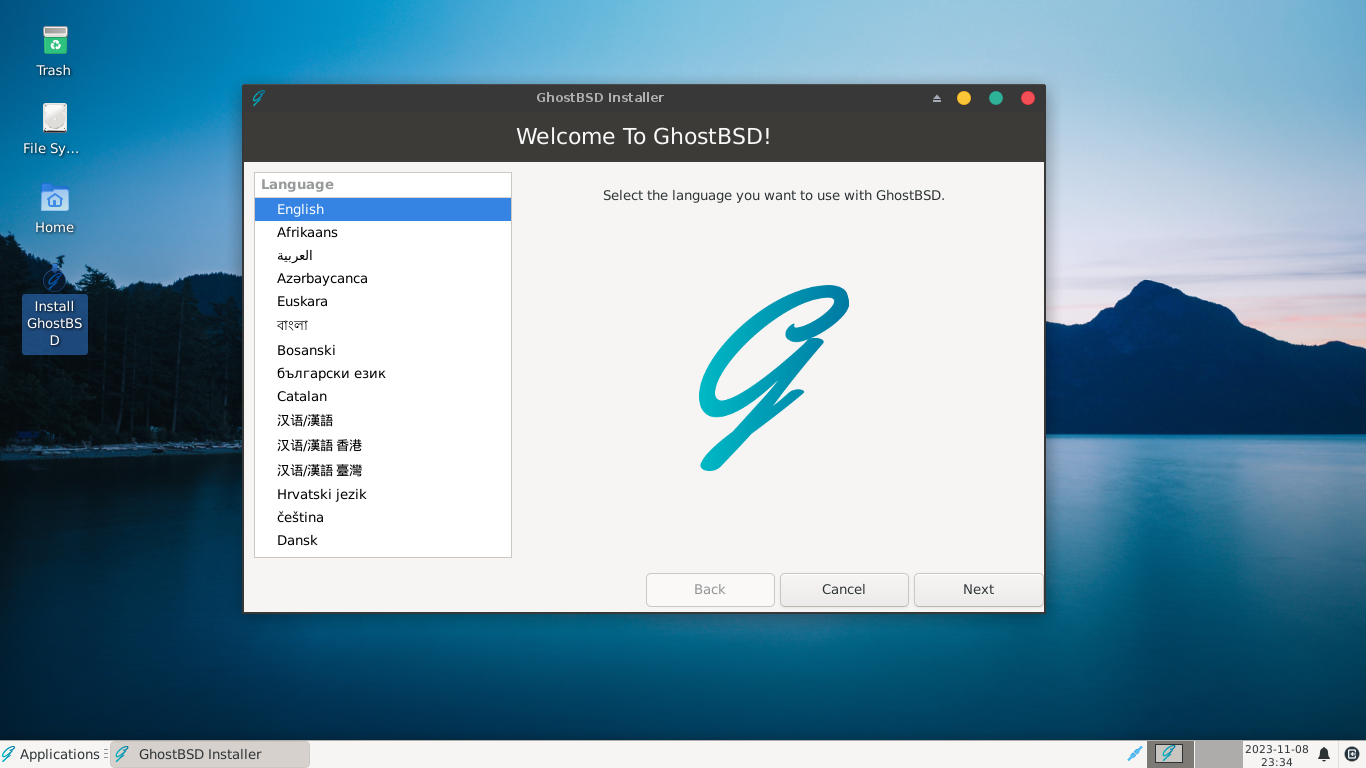Select the first workspace in the pager

[x=1170, y=754]
